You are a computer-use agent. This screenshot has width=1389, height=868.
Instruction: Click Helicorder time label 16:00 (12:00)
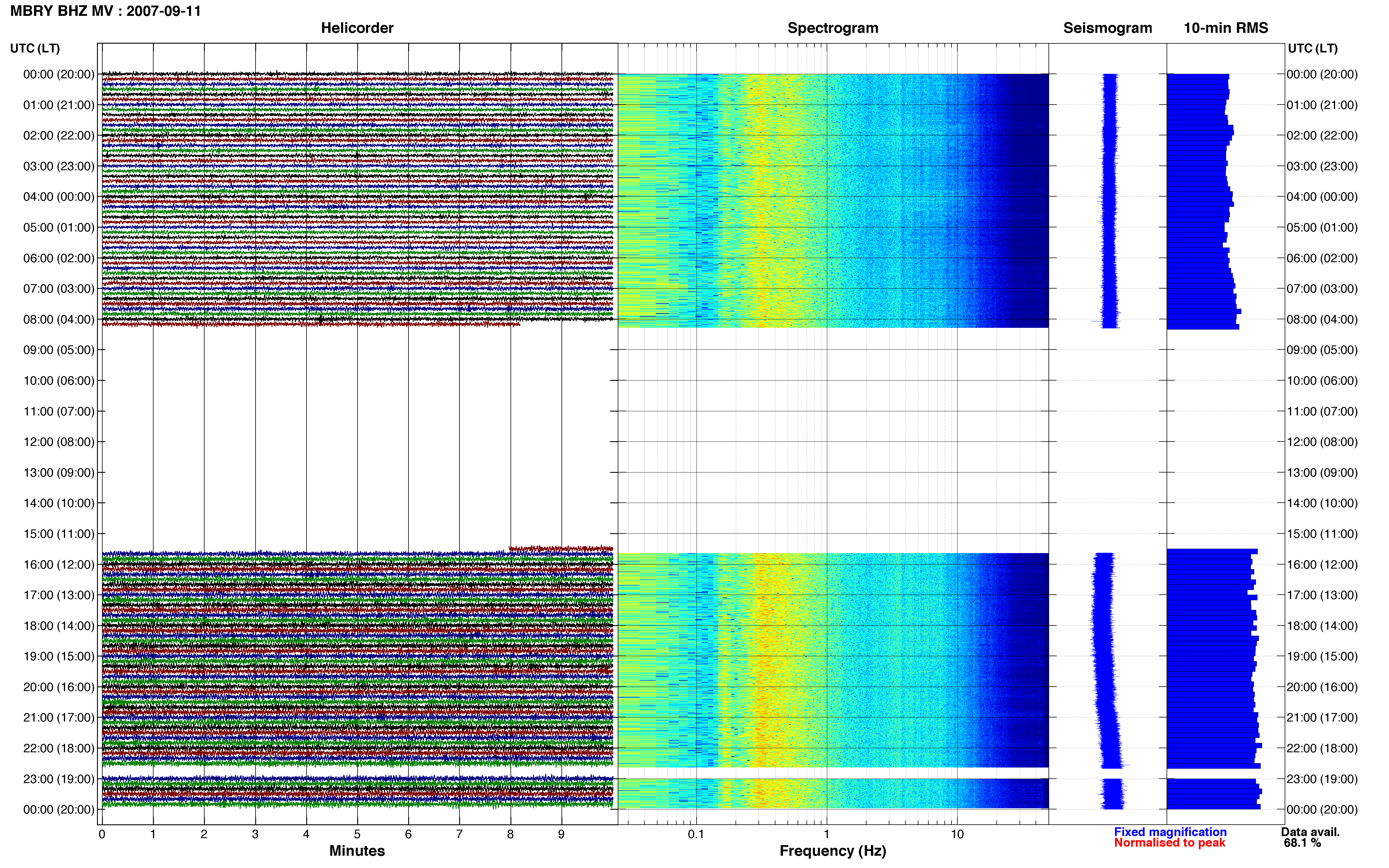[59, 564]
